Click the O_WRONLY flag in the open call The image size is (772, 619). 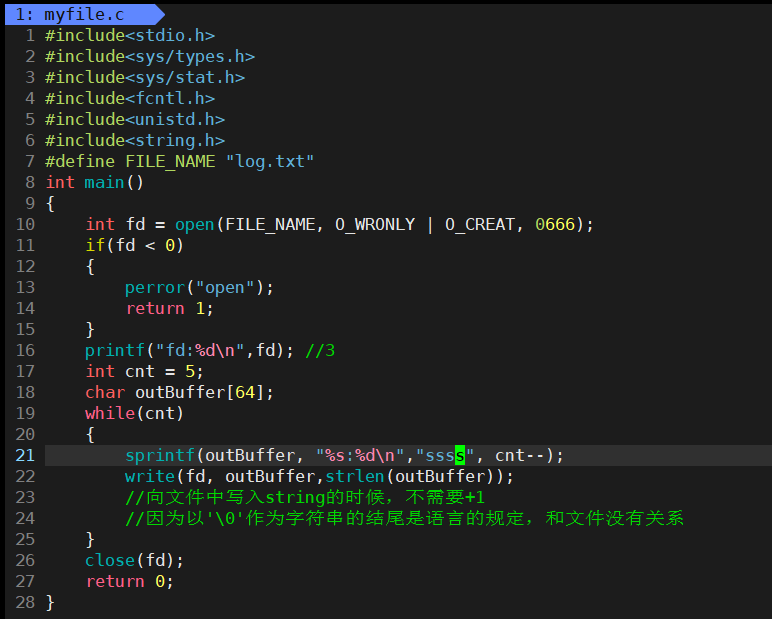tap(375, 224)
